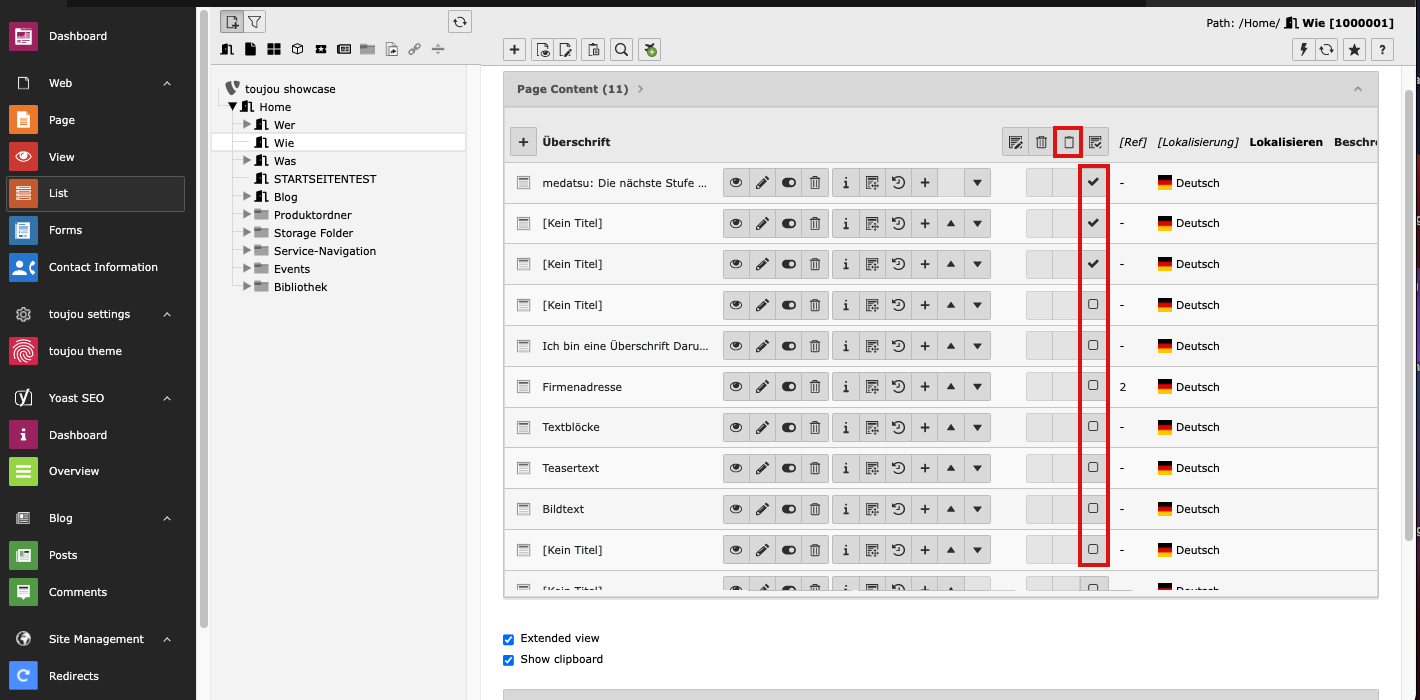This screenshot has width=1420, height=700.
Task: Open the Page module in sidebar
Action: tap(62, 120)
